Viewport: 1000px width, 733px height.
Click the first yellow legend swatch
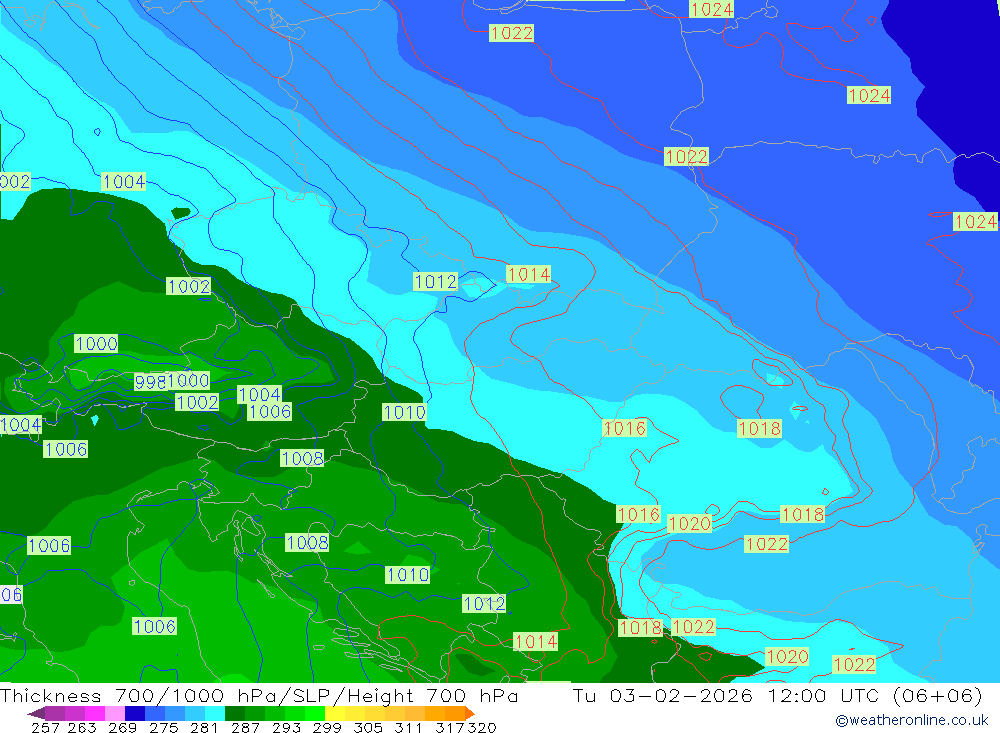335,713
